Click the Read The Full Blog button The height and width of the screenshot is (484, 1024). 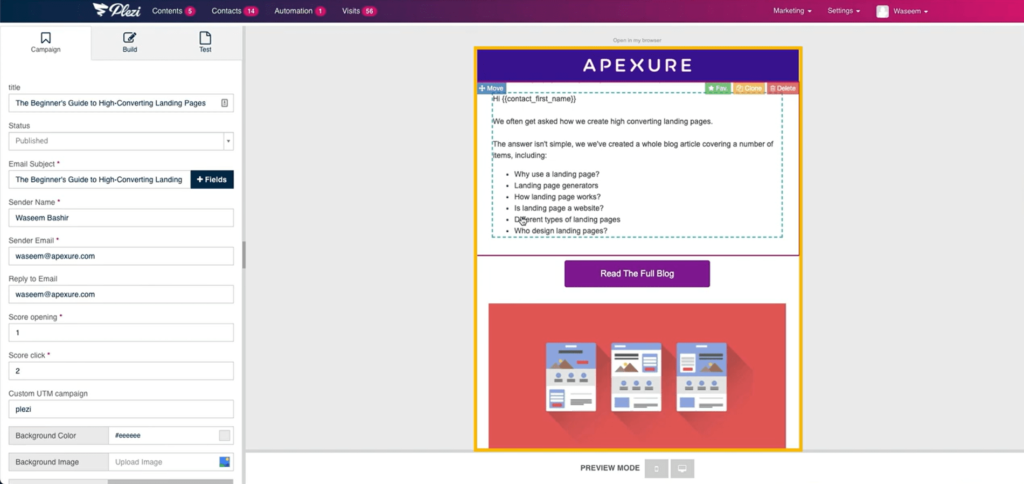[x=637, y=274]
